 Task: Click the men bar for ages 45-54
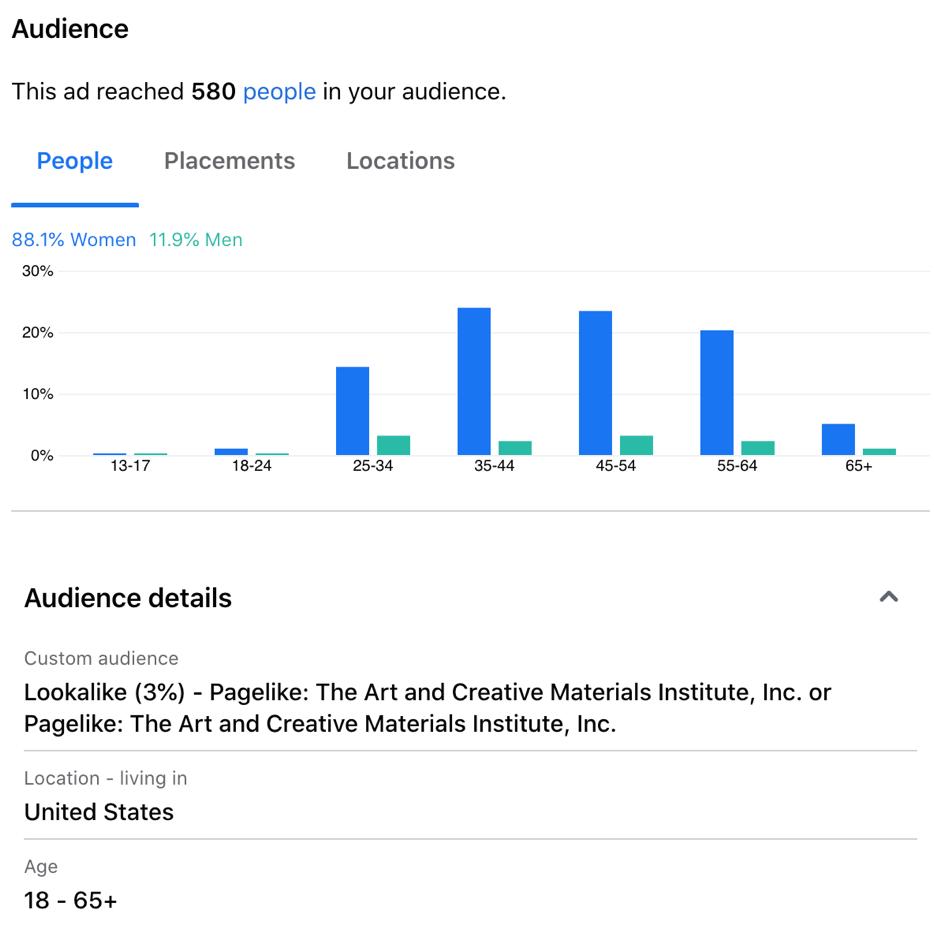point(636,445)
